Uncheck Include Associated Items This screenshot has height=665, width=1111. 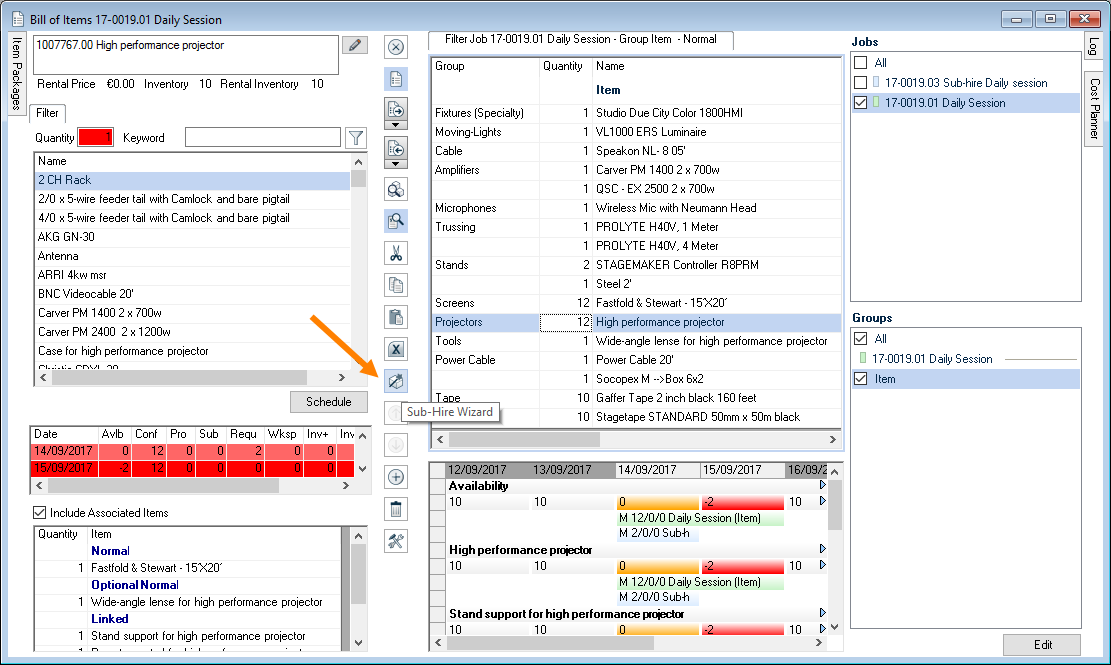point(40,513)
